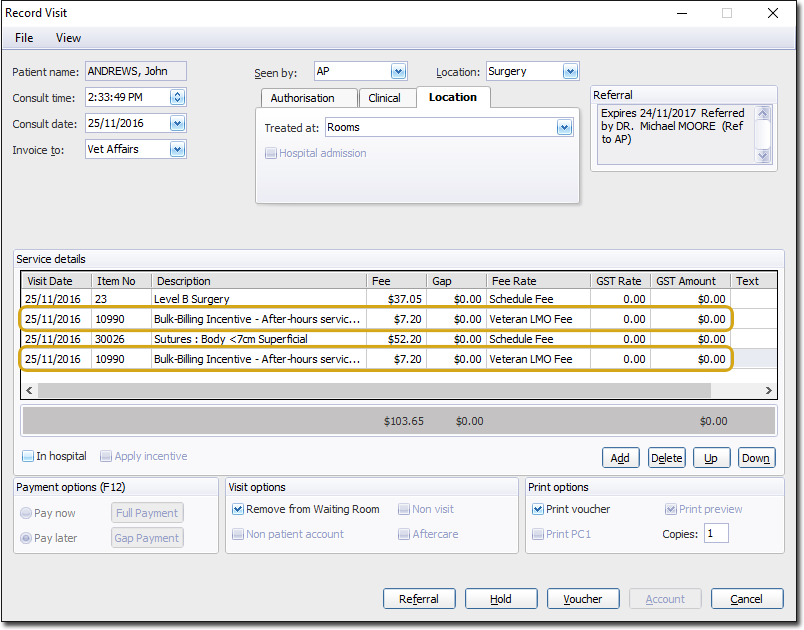Image resolution: width=804 pixels, height=630 pixels.
Task: Expand the Seen by dropdown
Action: [x=398, y=72]
